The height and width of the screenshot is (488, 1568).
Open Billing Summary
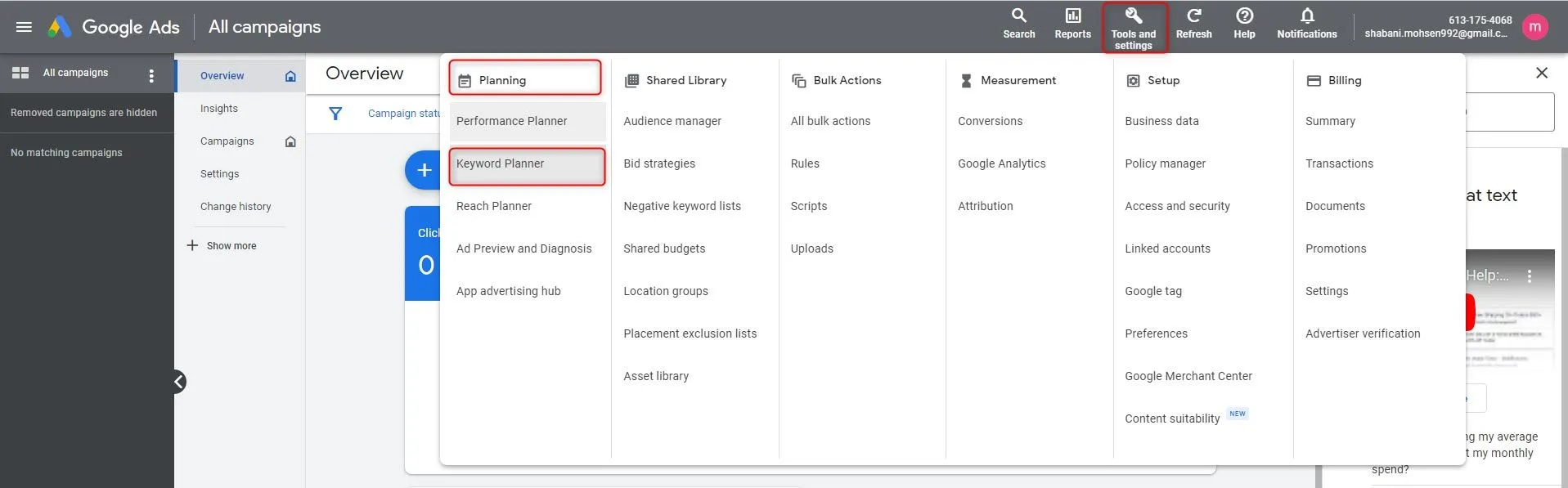pos(1330,121)
